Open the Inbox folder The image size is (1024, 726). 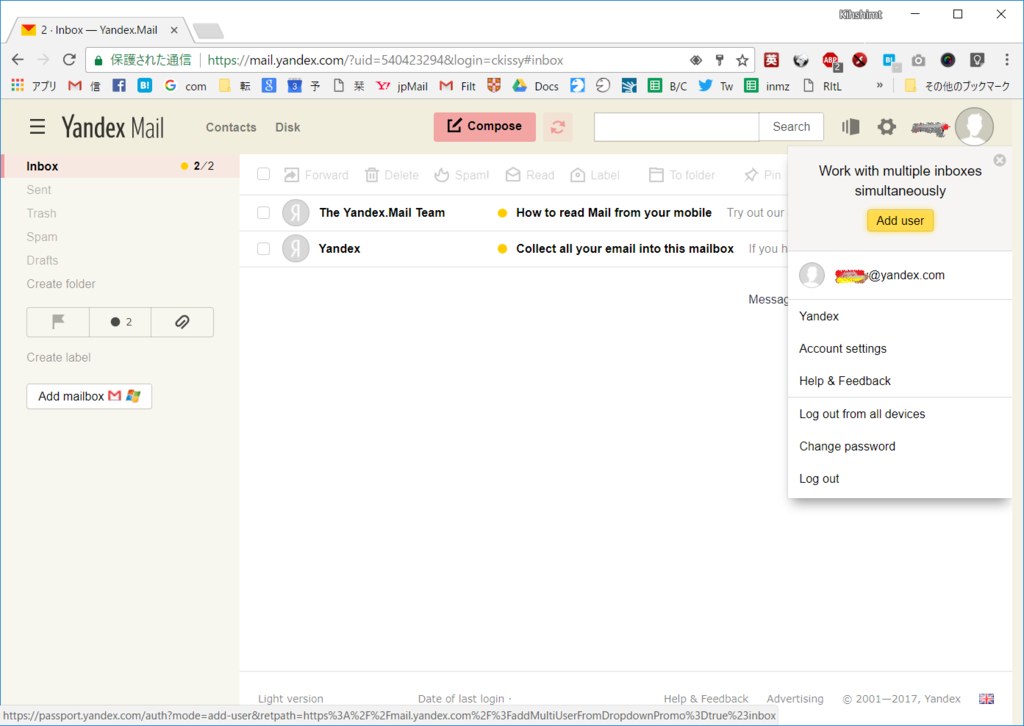point(121,166)
